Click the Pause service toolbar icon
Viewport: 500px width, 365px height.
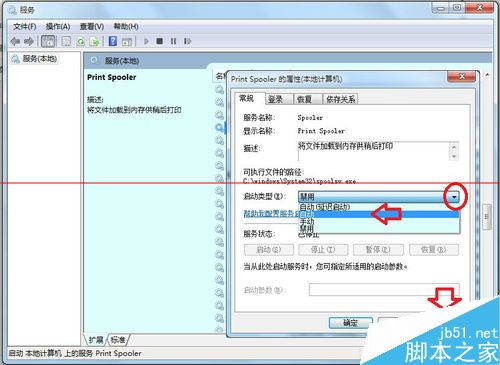point(173,41)
